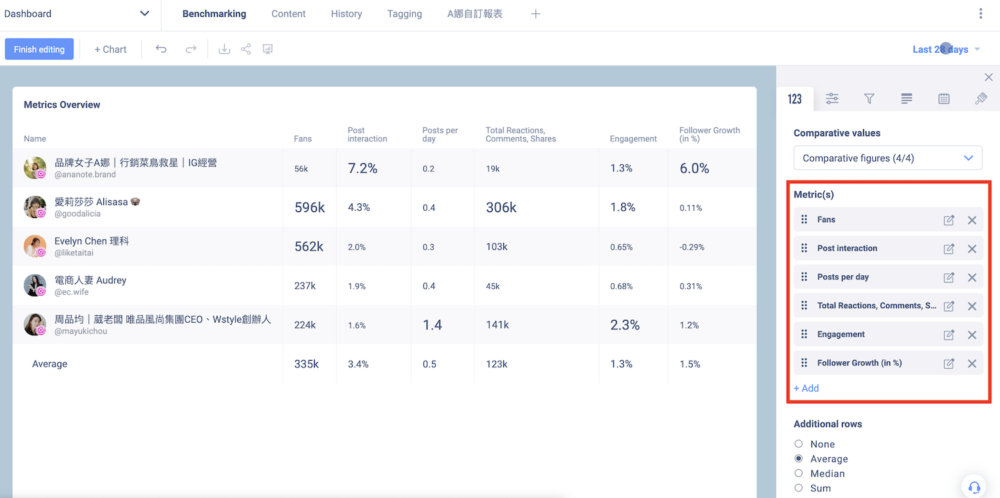This screenshot has height=498, width=1000.
Task: Open the Last 28 days date dropdown
Action: (946, 49)
